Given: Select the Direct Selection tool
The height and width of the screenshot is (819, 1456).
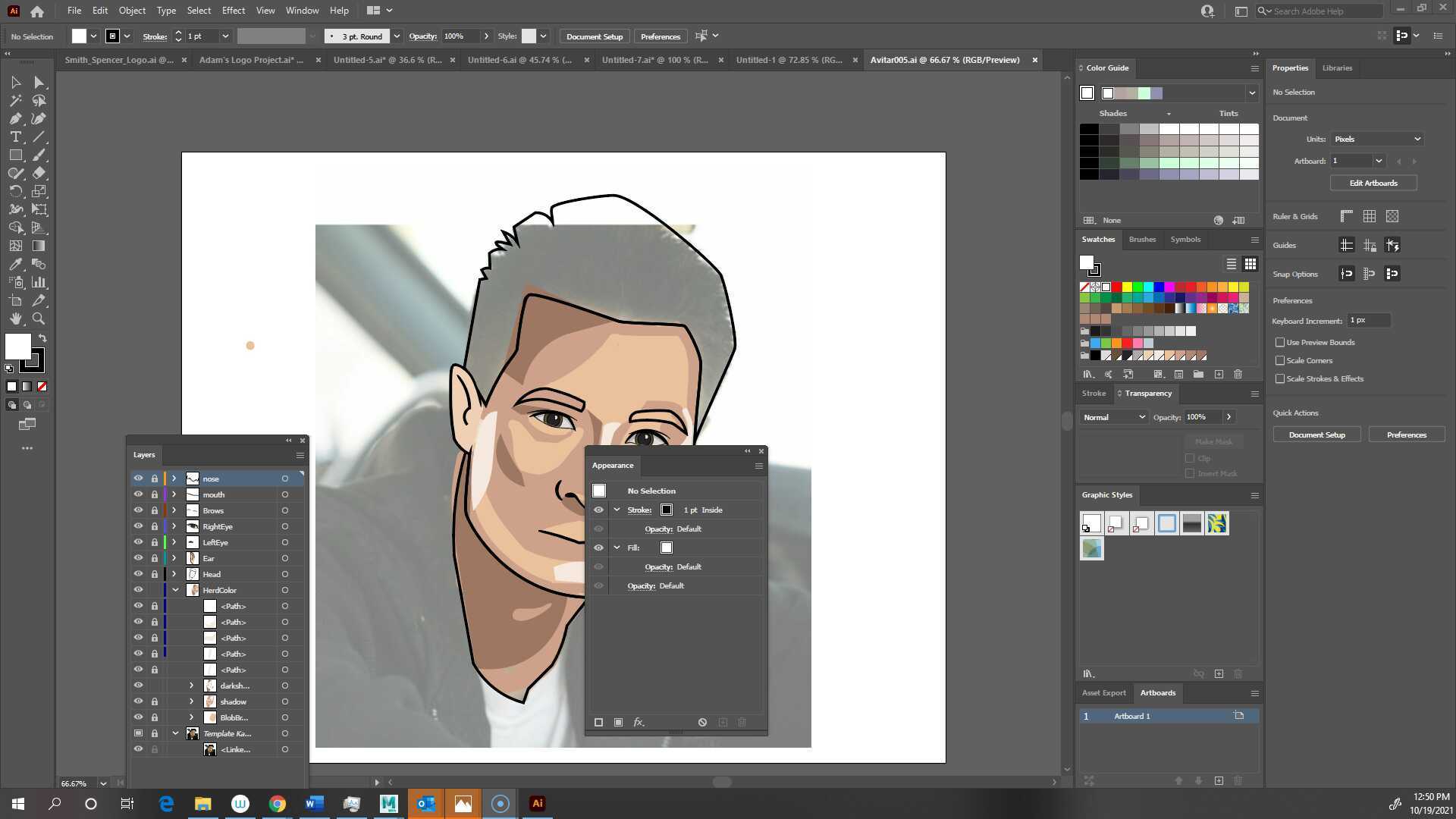Looking at the screenshot, I should pyautogui.click(x=39, y=82).
